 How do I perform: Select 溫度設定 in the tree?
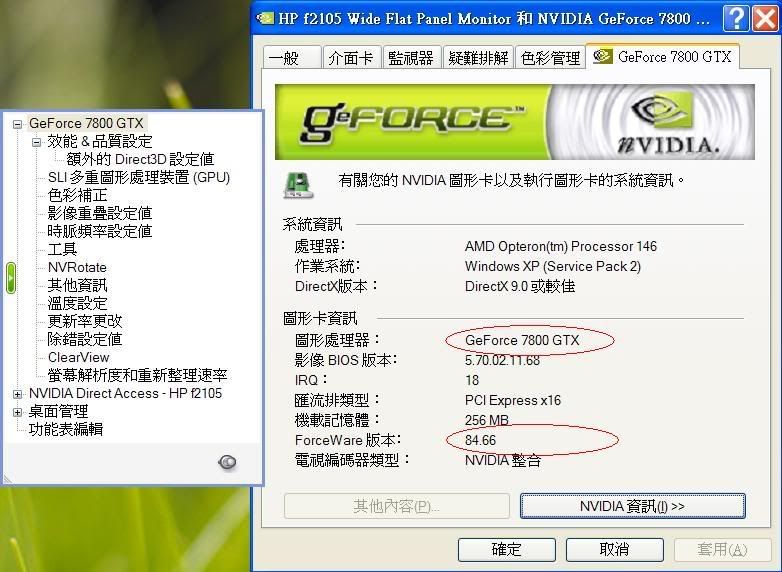pos(77,303)
